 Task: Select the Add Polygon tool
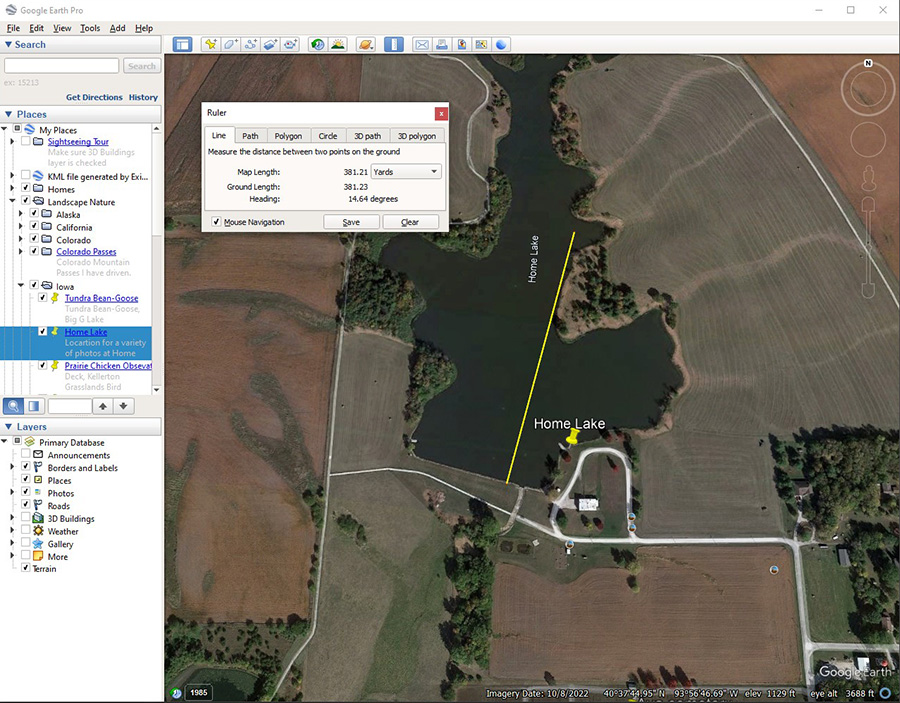click(x=231, y=45)
